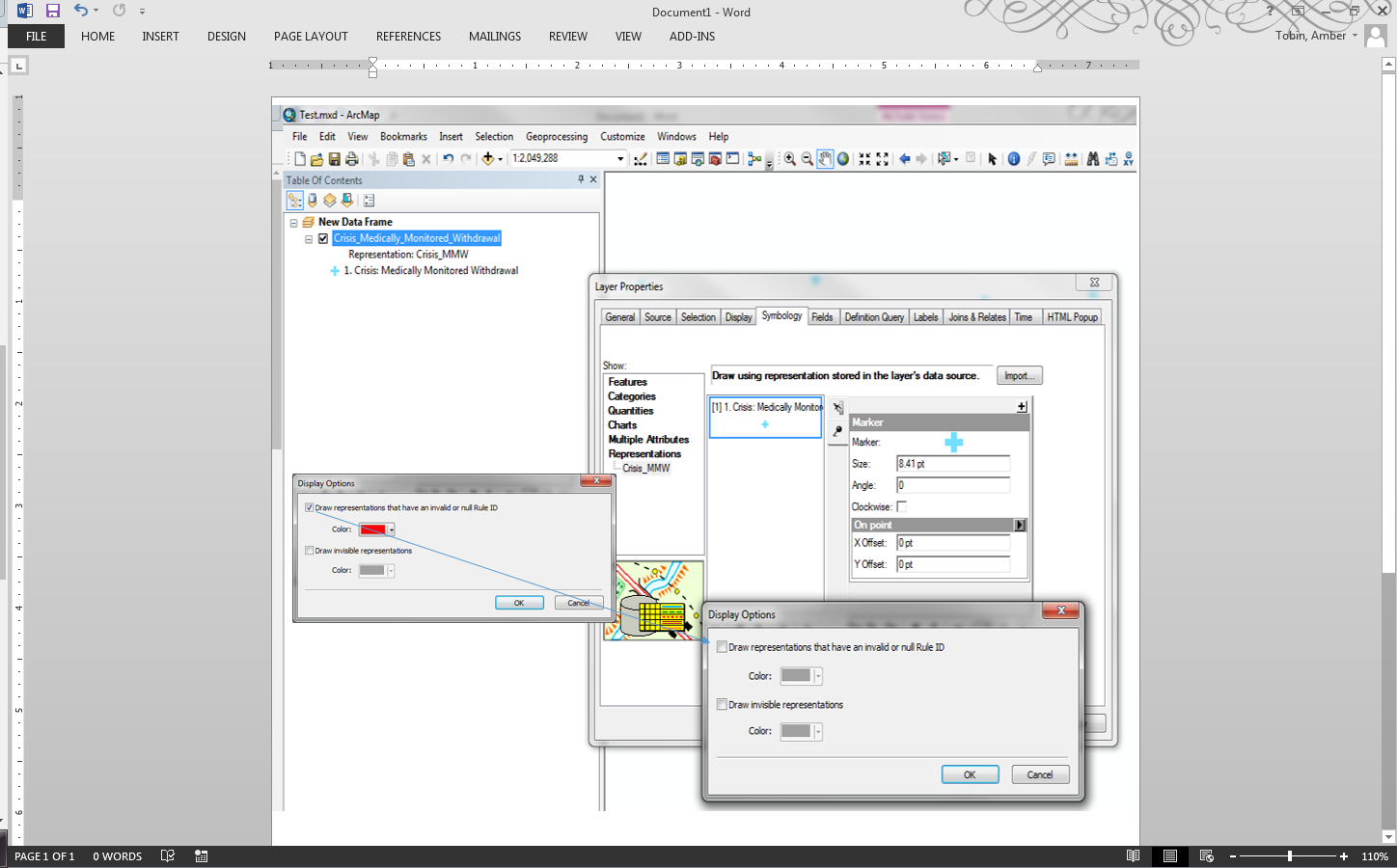
Task: Save the Word document from Quick Access
Action: [53, 11]
